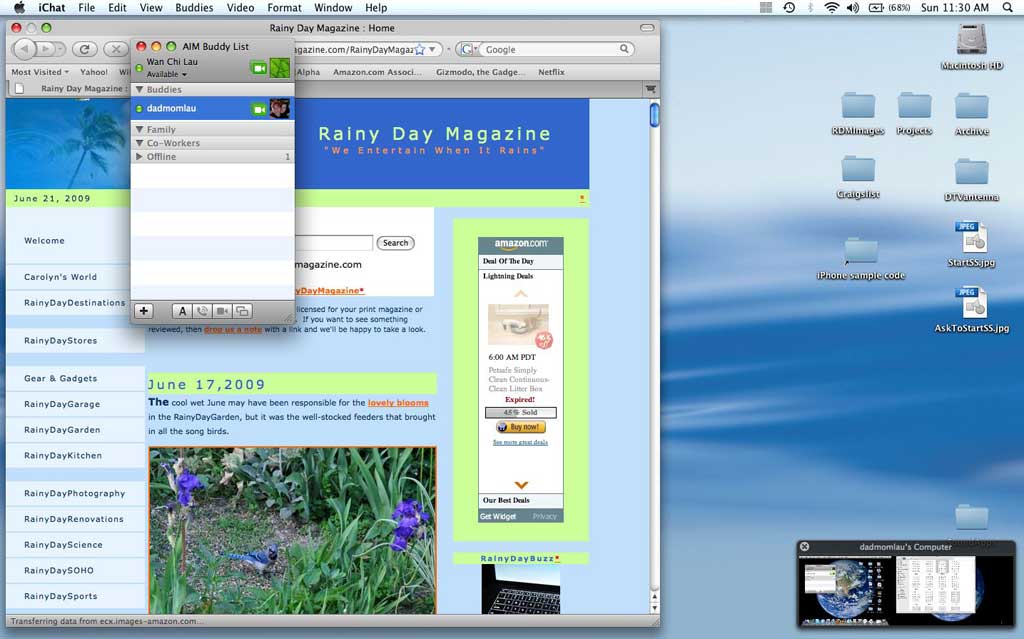Open the Macintosh HD drive icon
The height and width of the screenshot is (639, 1024).
pos(971,41)
